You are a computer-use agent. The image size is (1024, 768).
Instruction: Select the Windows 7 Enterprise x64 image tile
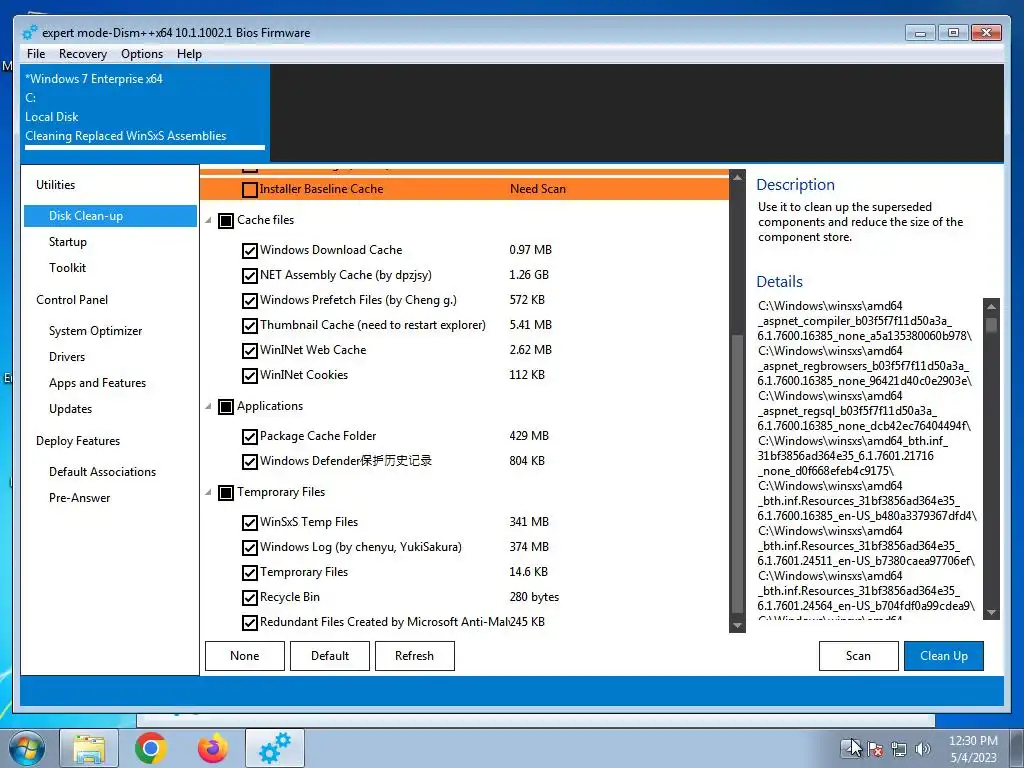point(145,112)
